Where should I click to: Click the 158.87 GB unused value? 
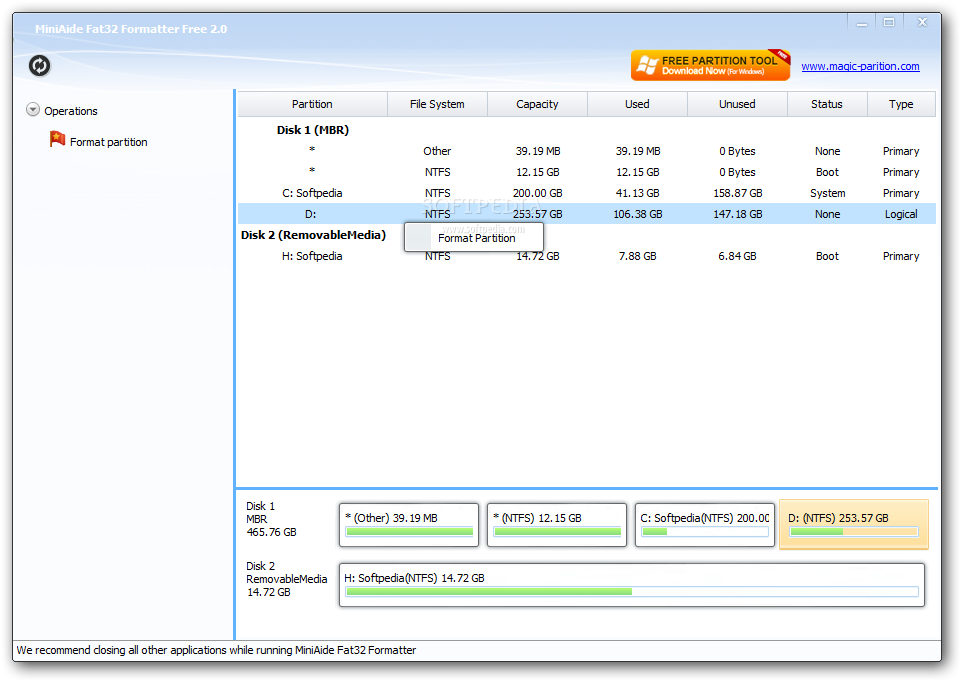click(737, 193)
